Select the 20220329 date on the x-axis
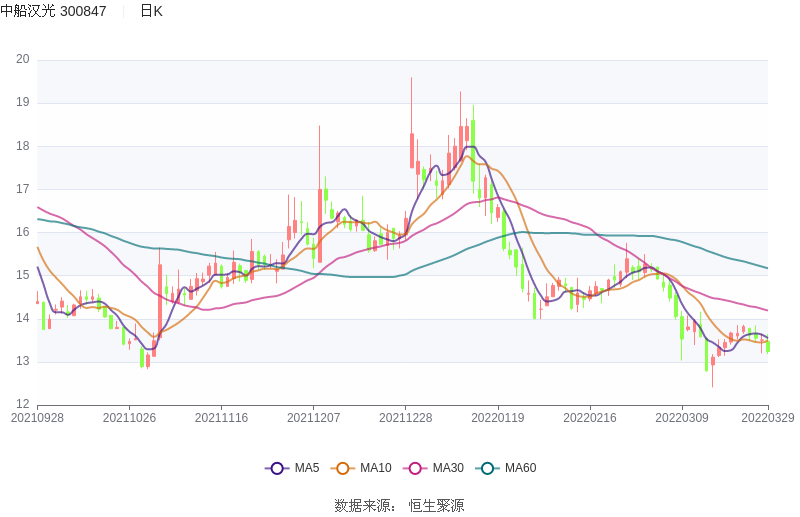The width and height of the screenshot is (800, 517). click(x=768, y=418)
